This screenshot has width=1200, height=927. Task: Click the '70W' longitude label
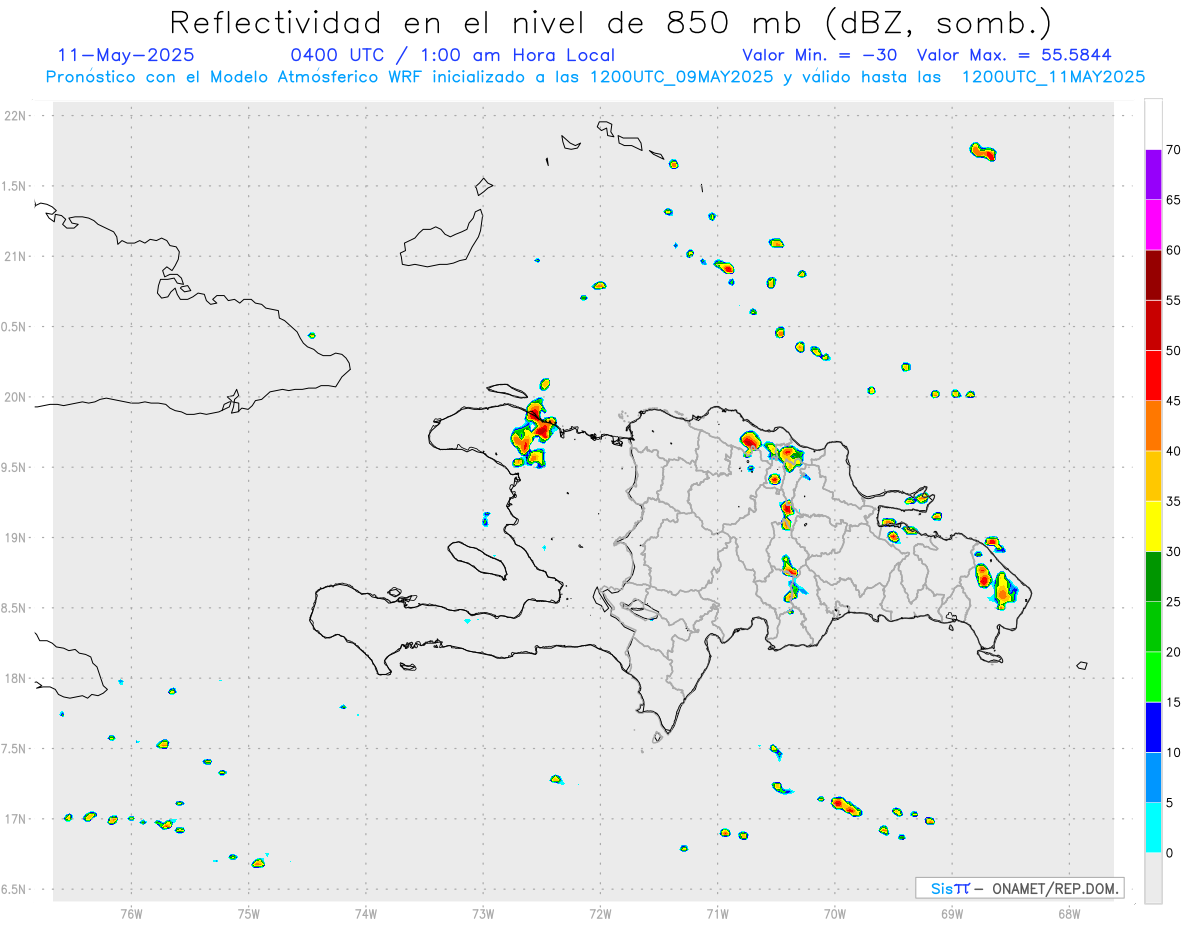coord(835,913)
